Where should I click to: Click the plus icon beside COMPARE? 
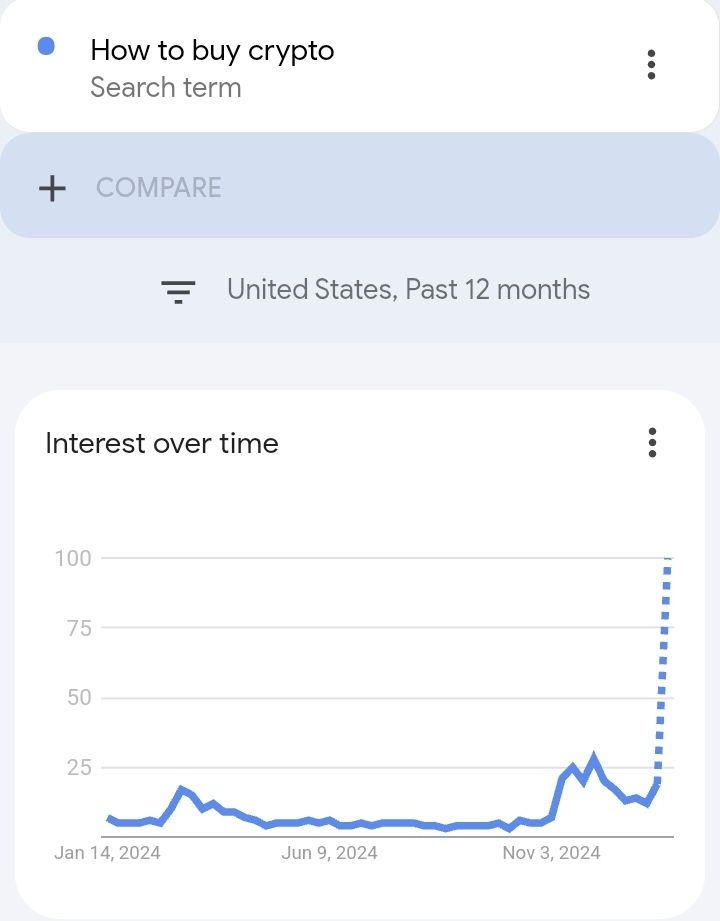[52, 189]
